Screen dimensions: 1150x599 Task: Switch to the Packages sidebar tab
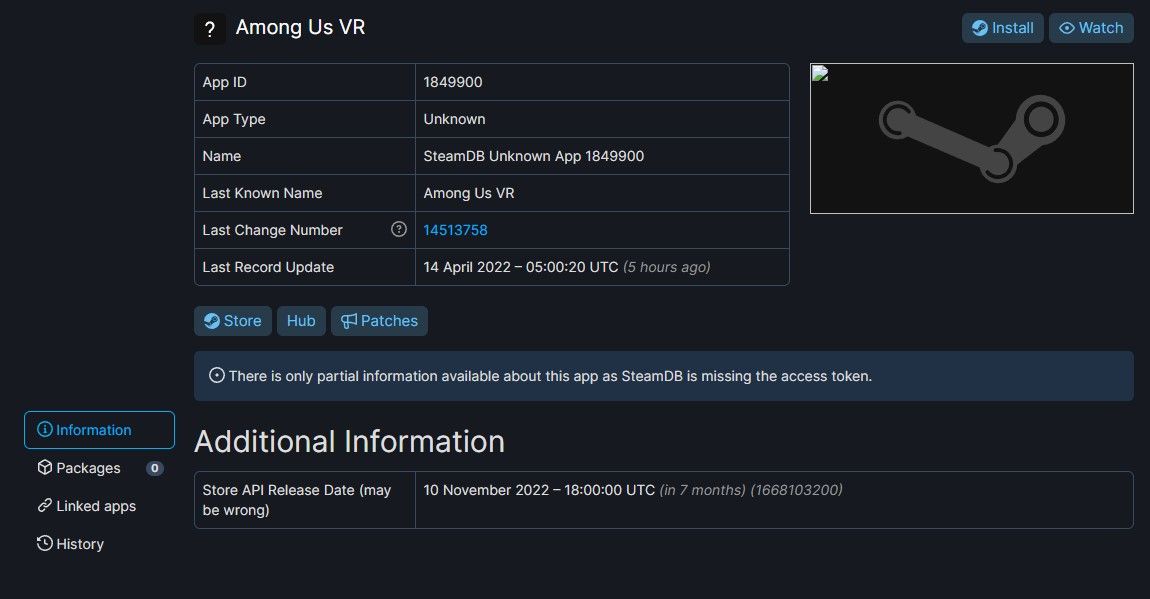(x=88, y=468)
